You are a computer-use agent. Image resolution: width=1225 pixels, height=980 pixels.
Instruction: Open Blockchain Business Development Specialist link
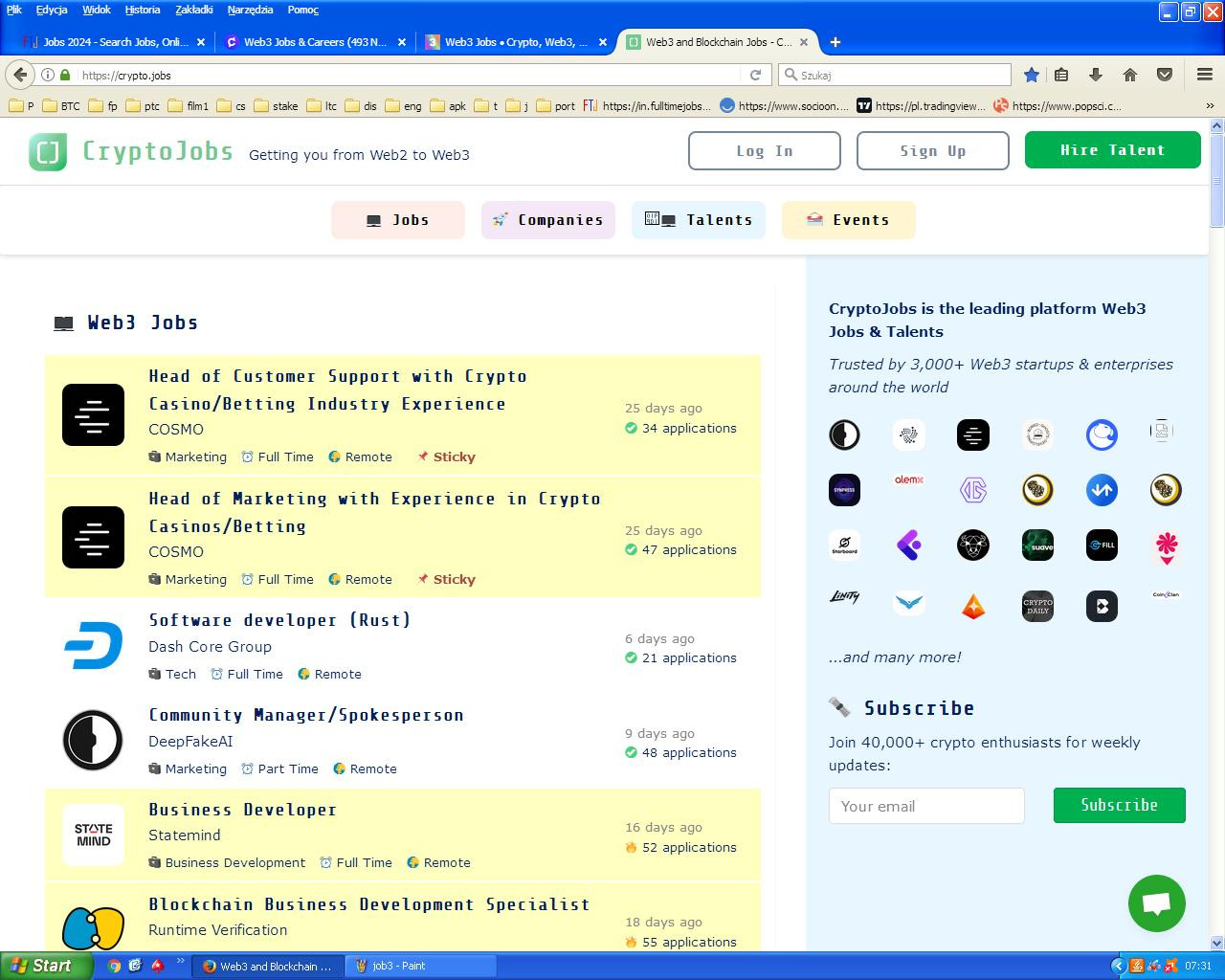(x=369, y=904)
